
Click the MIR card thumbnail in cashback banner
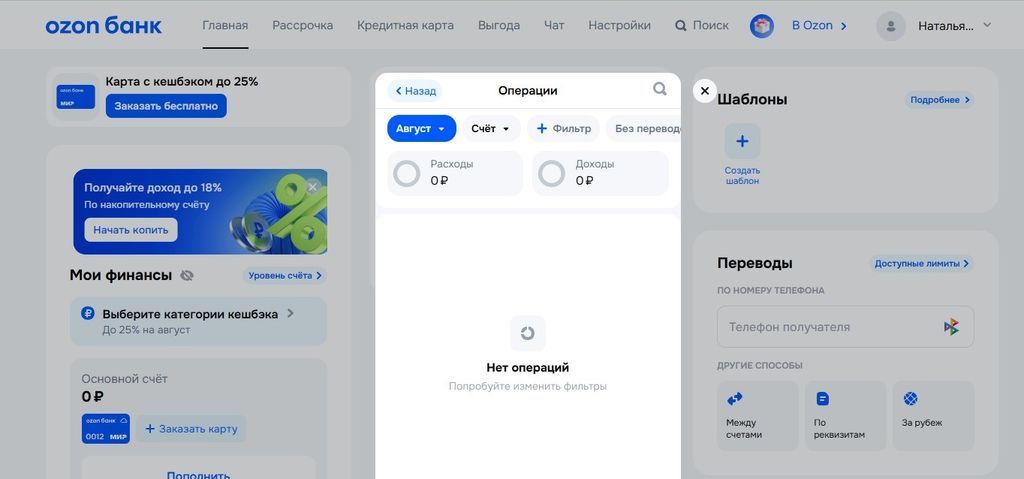pos(75,97)
